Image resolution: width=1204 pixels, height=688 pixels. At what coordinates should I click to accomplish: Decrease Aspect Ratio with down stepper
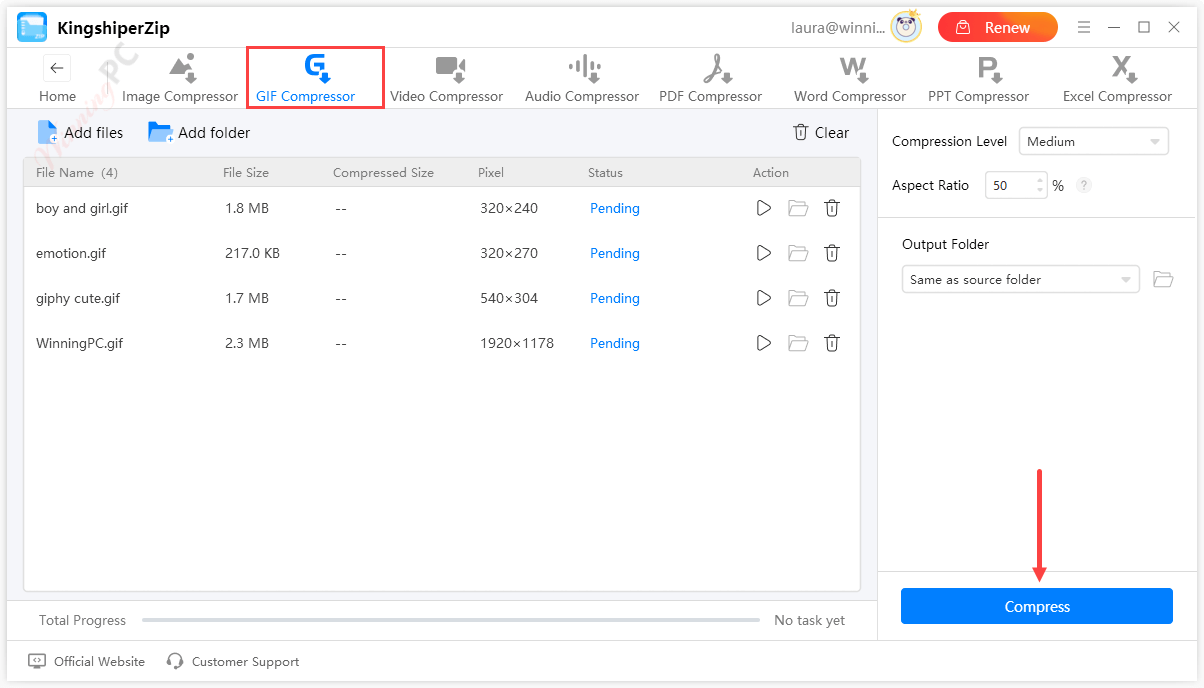click(1041, 191)
